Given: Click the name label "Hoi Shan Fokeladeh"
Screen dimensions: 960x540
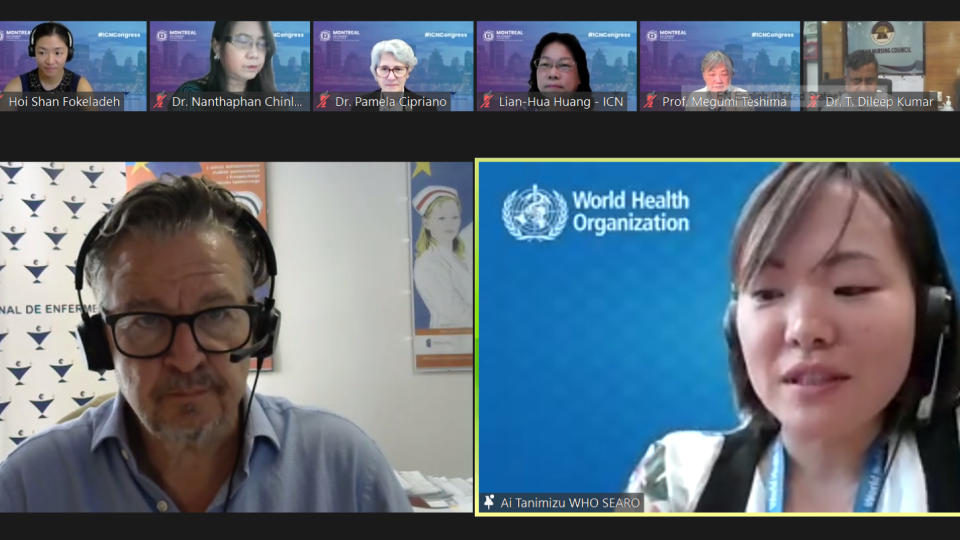Looking at the screenshot, I should click(x=64, y=102).
